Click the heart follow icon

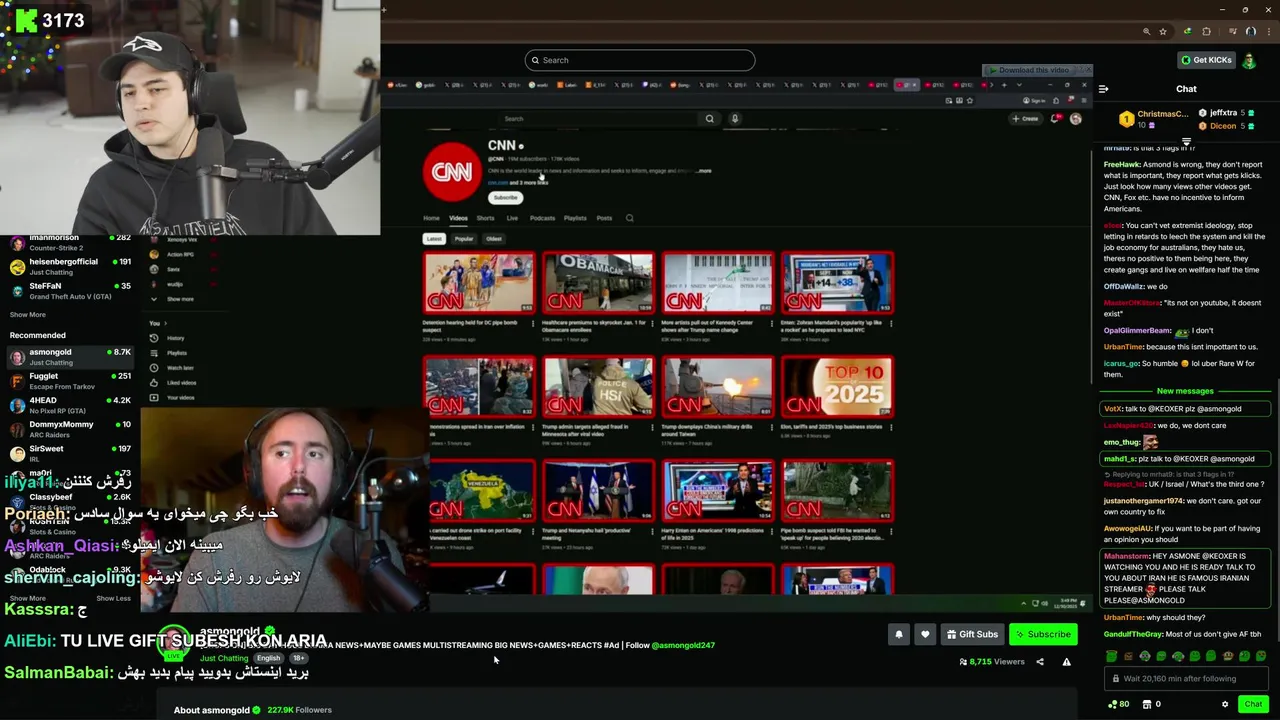925,634
